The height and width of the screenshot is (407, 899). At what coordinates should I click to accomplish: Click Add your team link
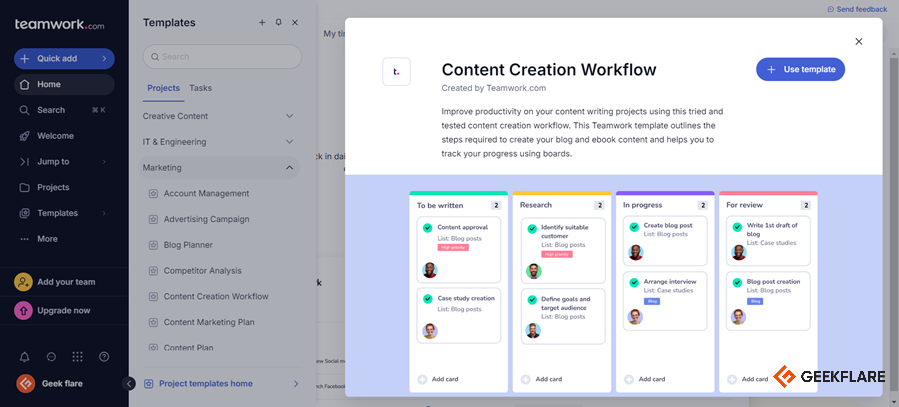(x=67, y=282)
